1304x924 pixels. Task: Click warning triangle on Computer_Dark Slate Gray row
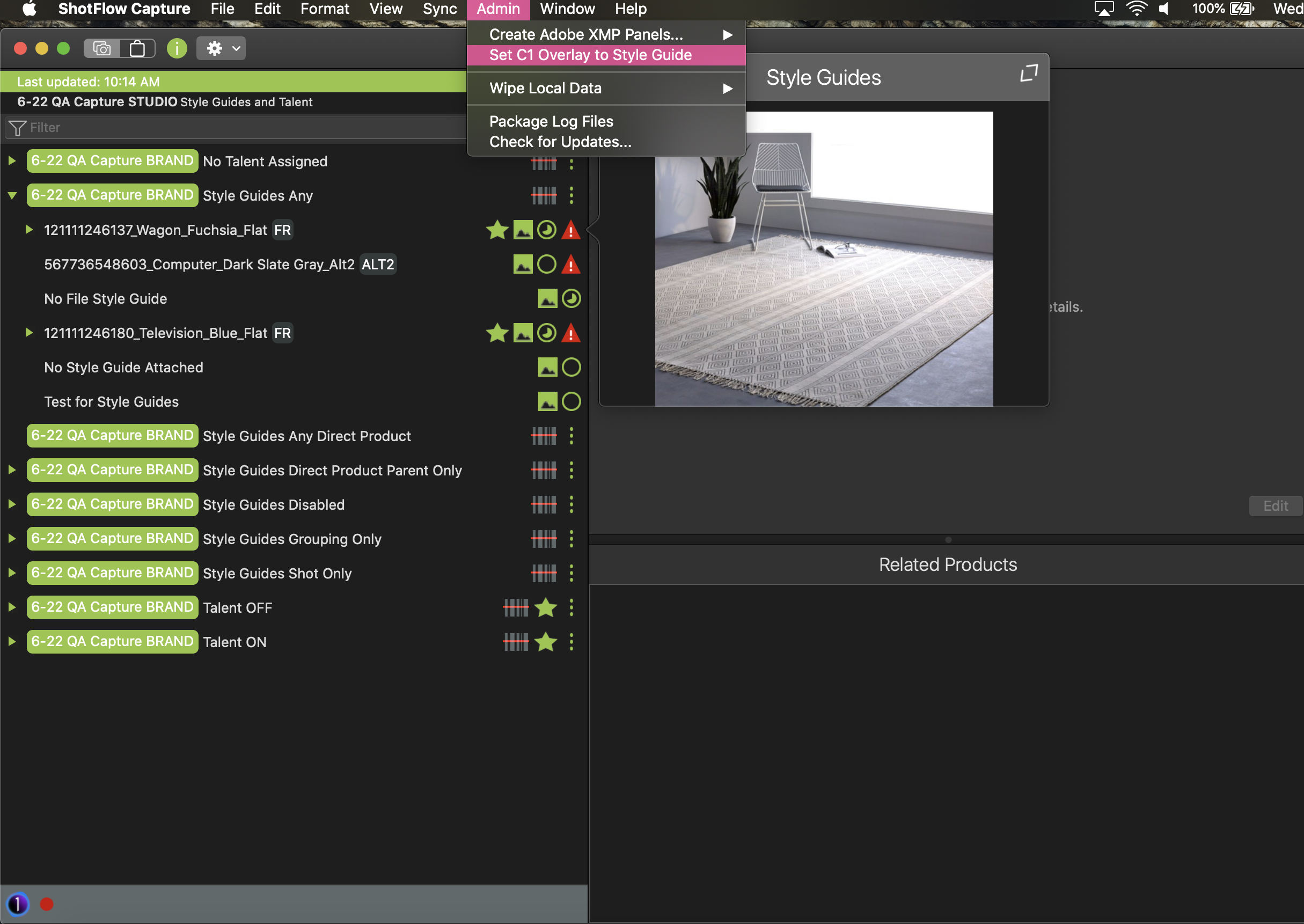point(570,265)
